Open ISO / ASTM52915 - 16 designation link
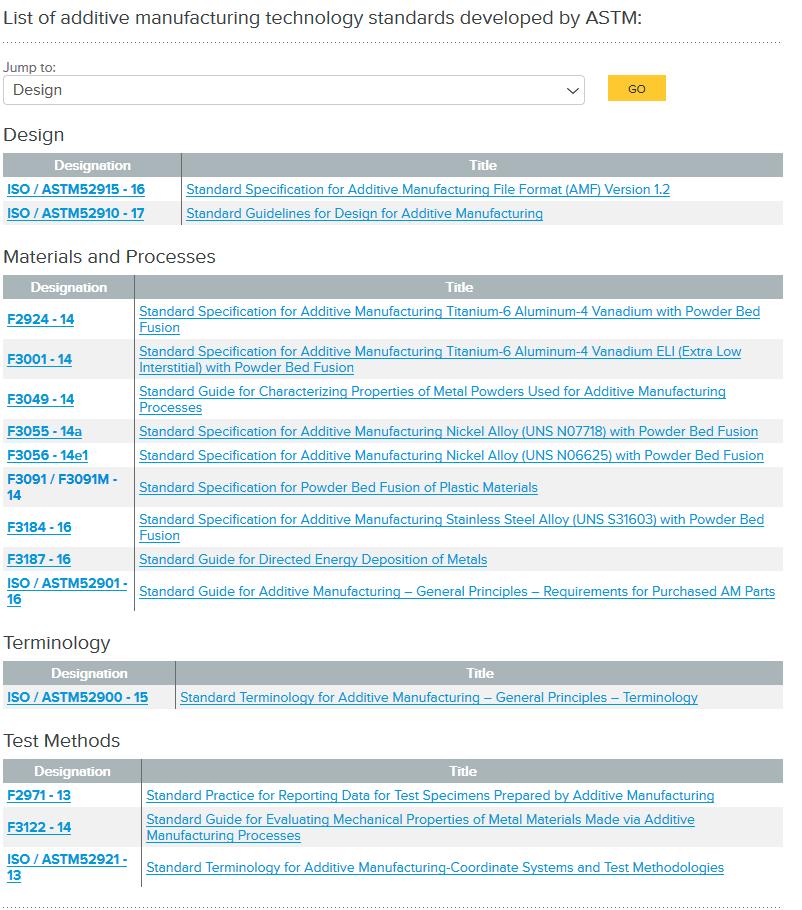This screenshot has height=910, width=802. click(75, 189)
